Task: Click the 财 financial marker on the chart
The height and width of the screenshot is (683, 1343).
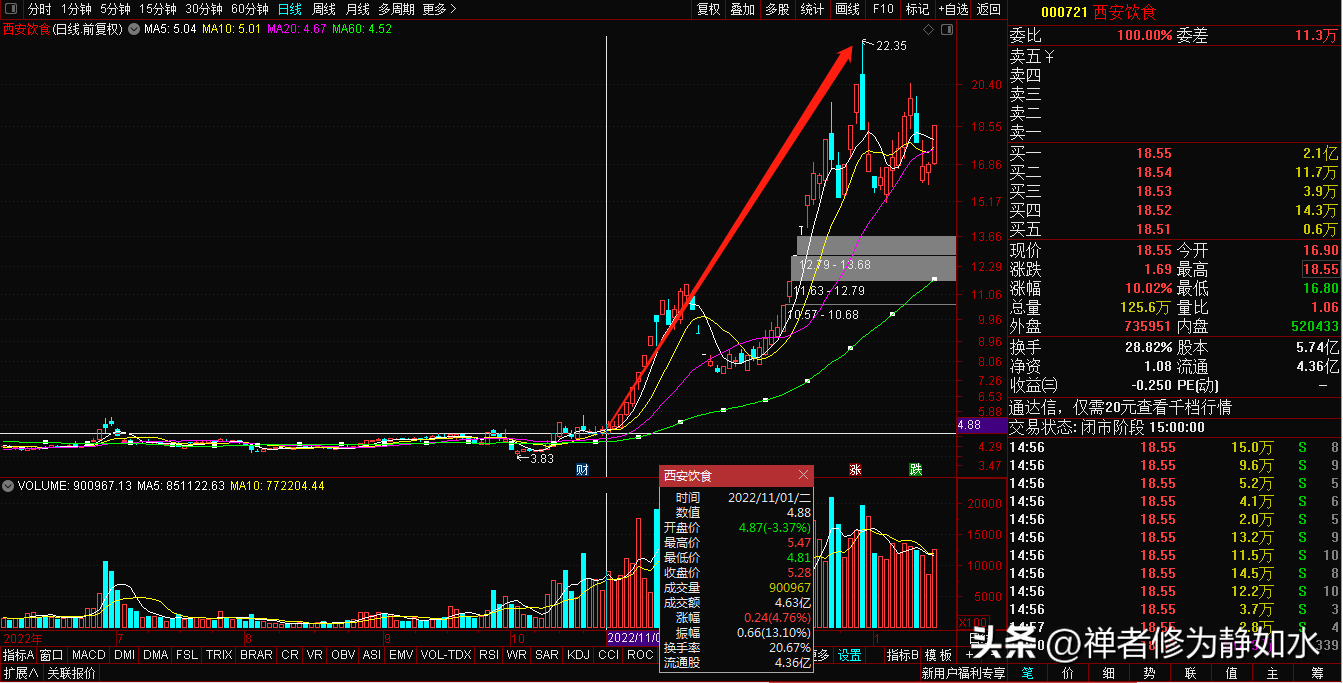Action: (582, 469)
